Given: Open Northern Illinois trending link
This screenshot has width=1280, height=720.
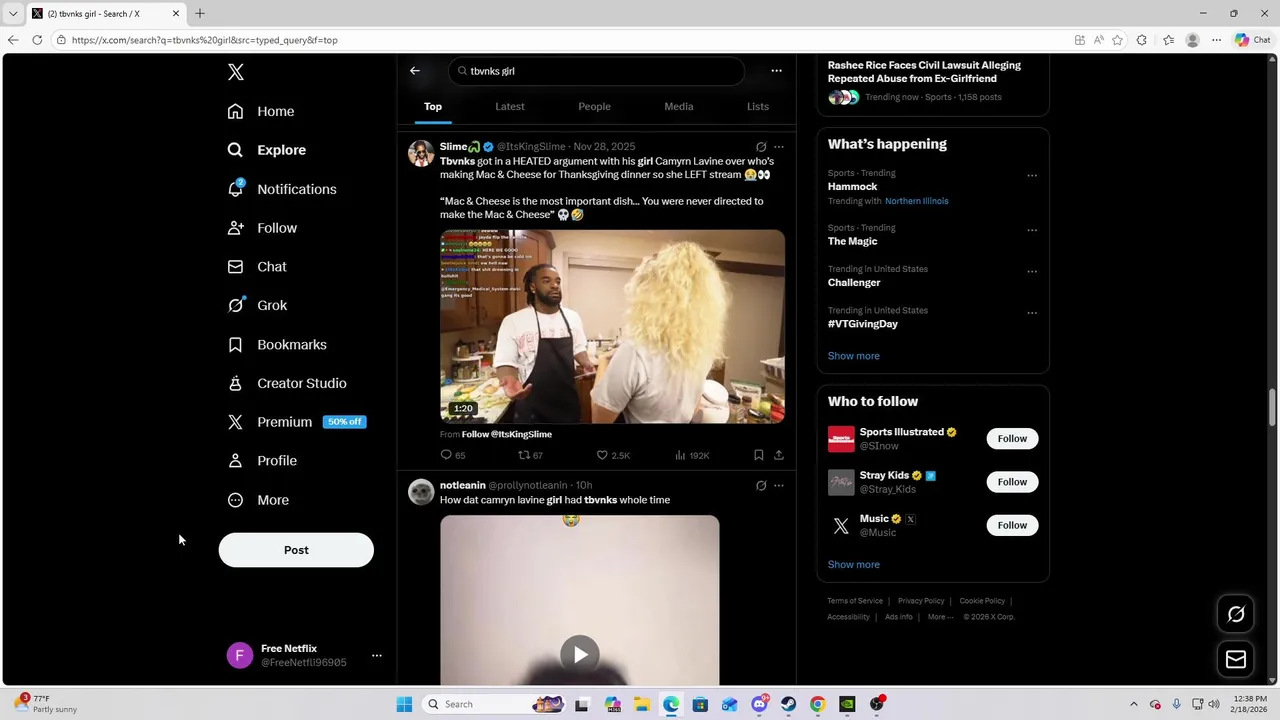Looking at the screenshot, I should point(916,201).
